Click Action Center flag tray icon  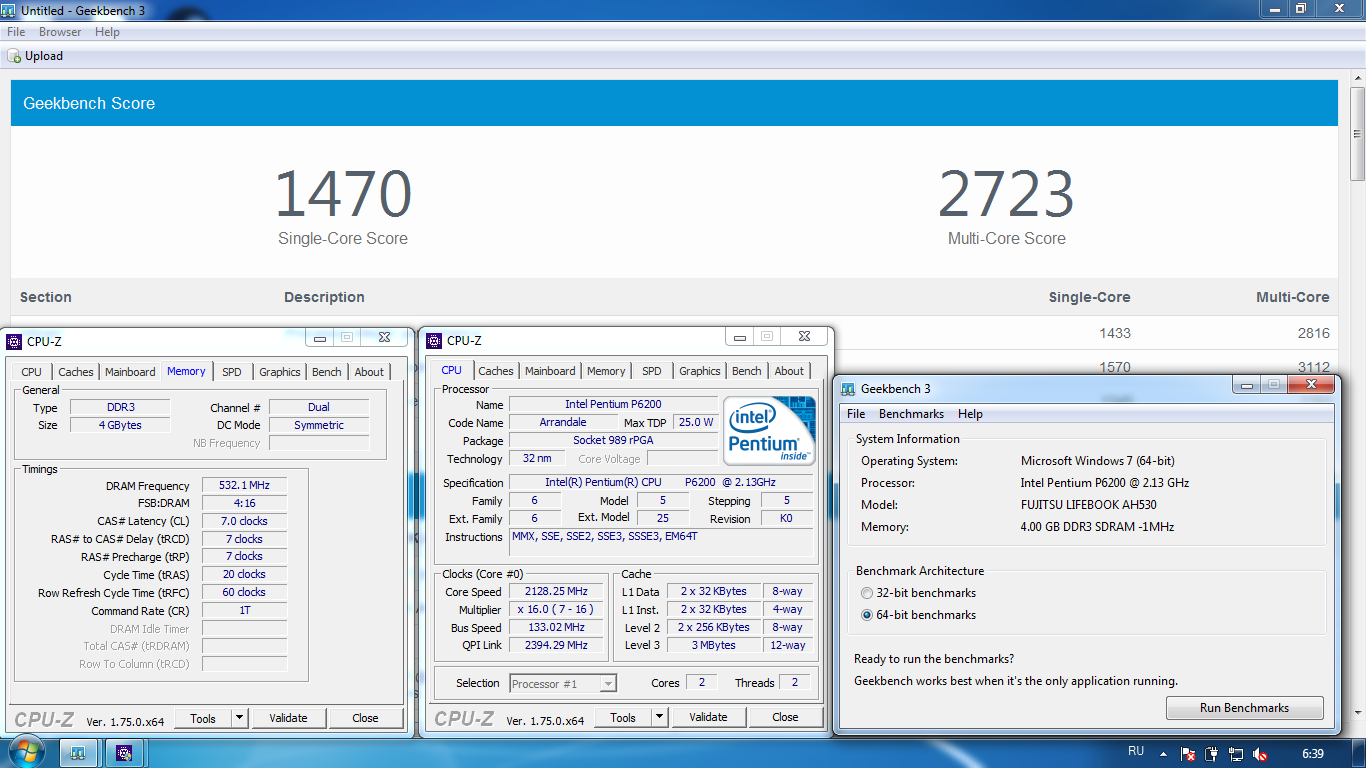(1188, 754)
